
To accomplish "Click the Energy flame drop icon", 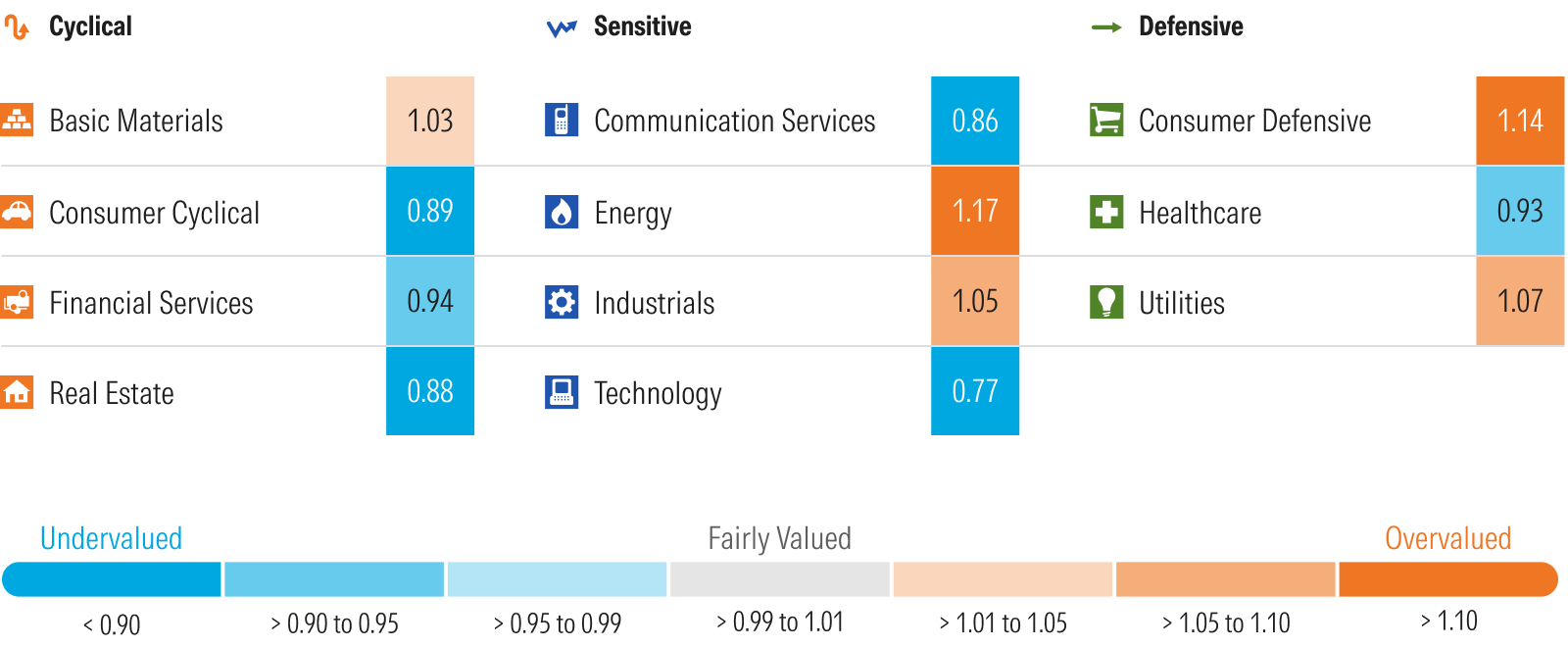I will [x=562, y=212].
